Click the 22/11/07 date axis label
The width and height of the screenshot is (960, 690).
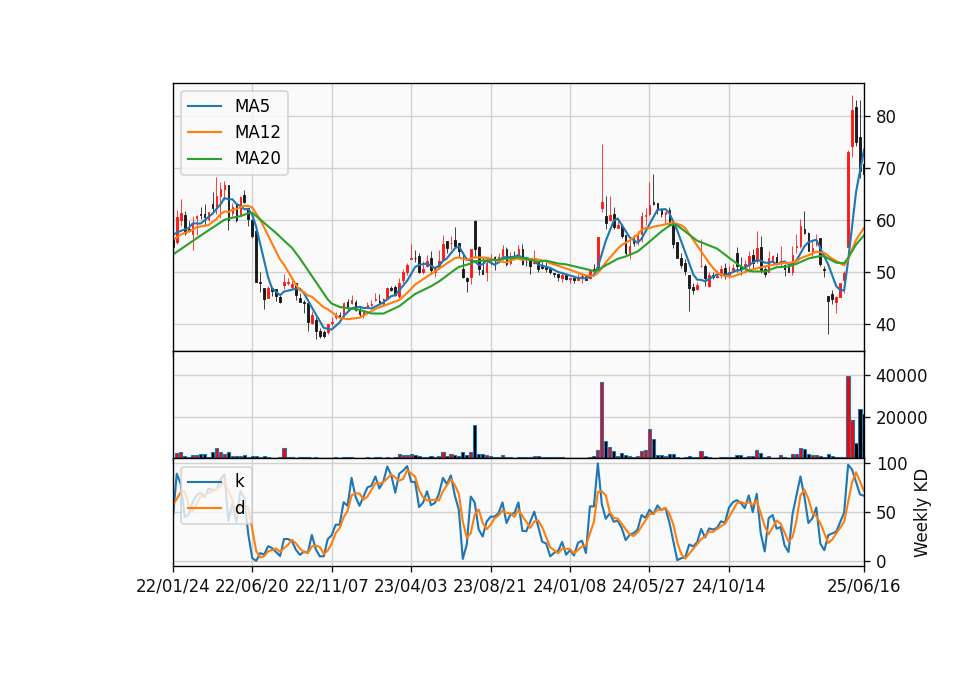(332, 586)
